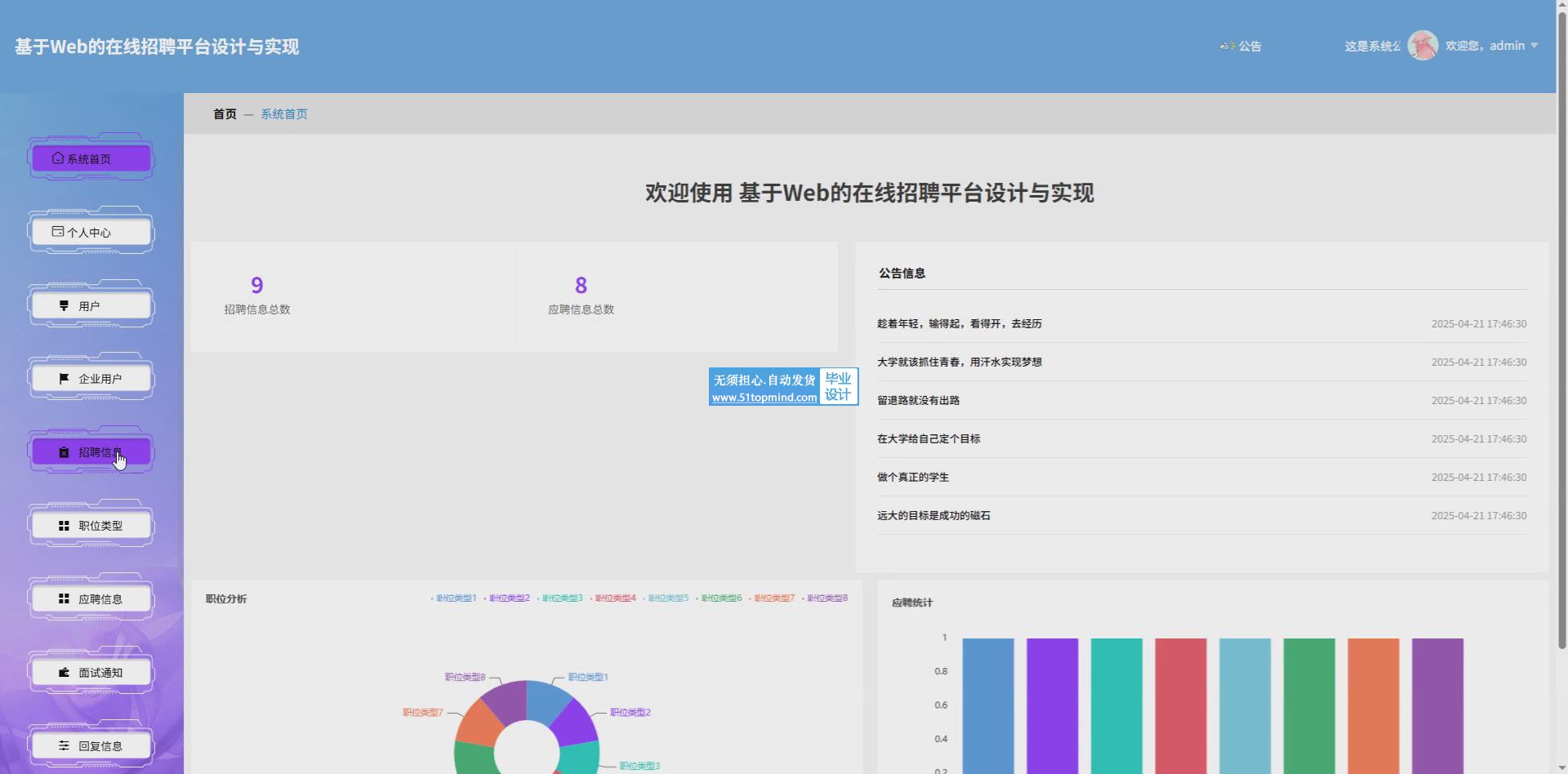Click 首页 in the breadcrumb
1568x774 pixels.
click(x=225, y=114)
